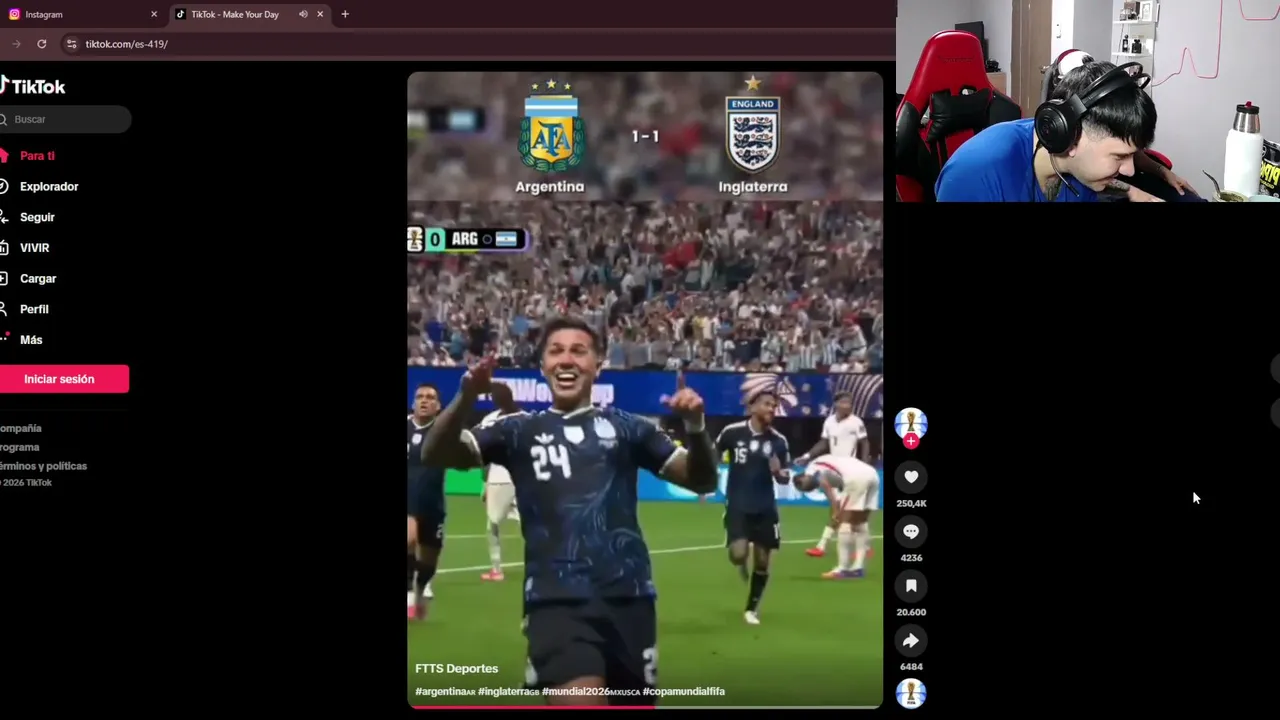Open Seguir in the sidebar

[37, 217]
